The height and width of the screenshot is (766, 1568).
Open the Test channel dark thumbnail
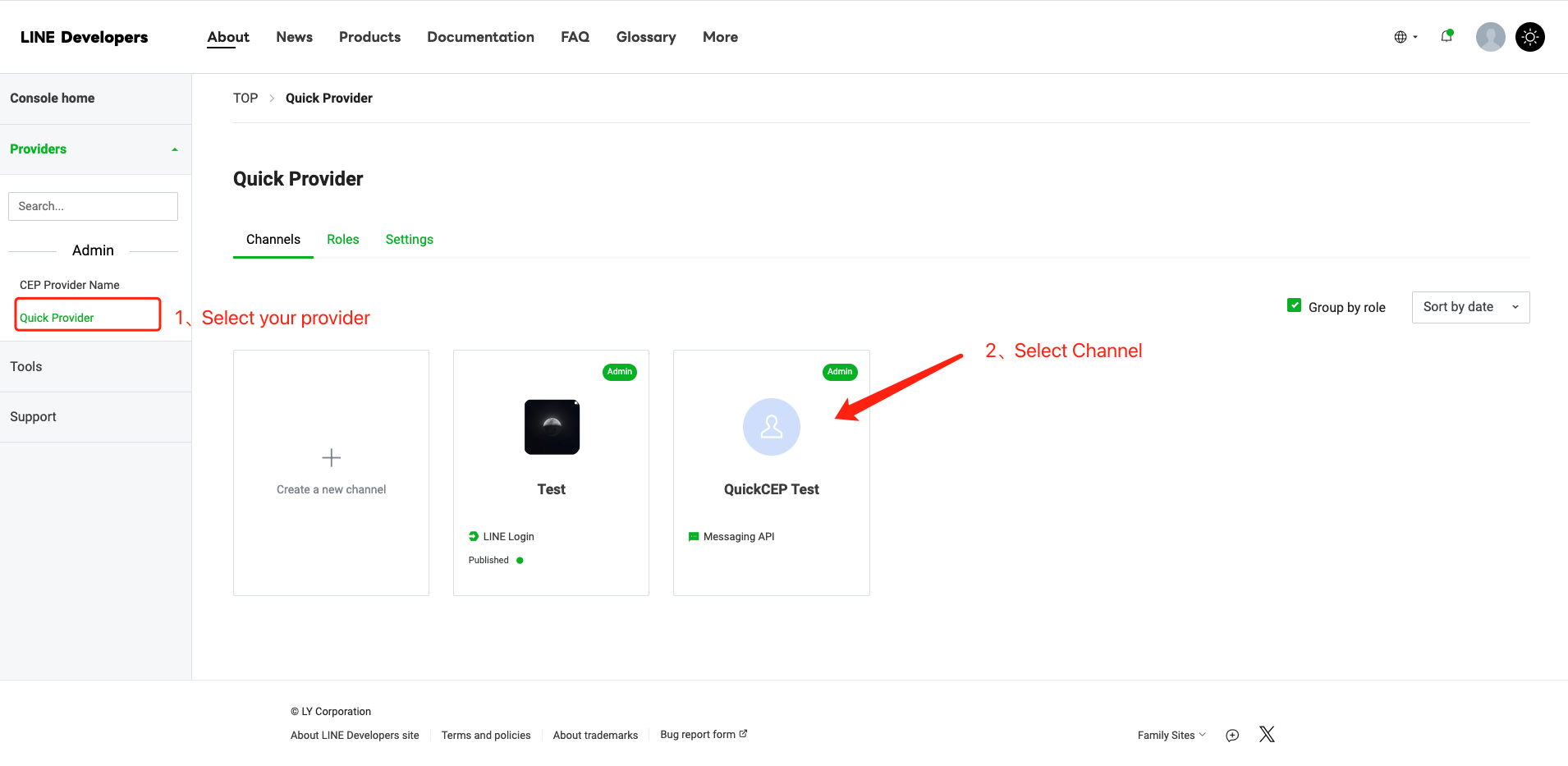[x=552, y=427]
